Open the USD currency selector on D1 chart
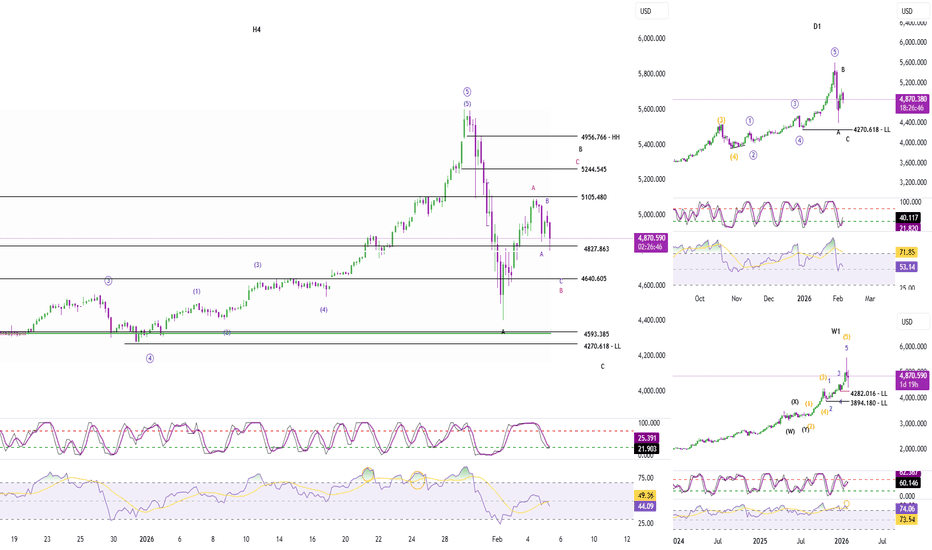 (x=913, y=11)
